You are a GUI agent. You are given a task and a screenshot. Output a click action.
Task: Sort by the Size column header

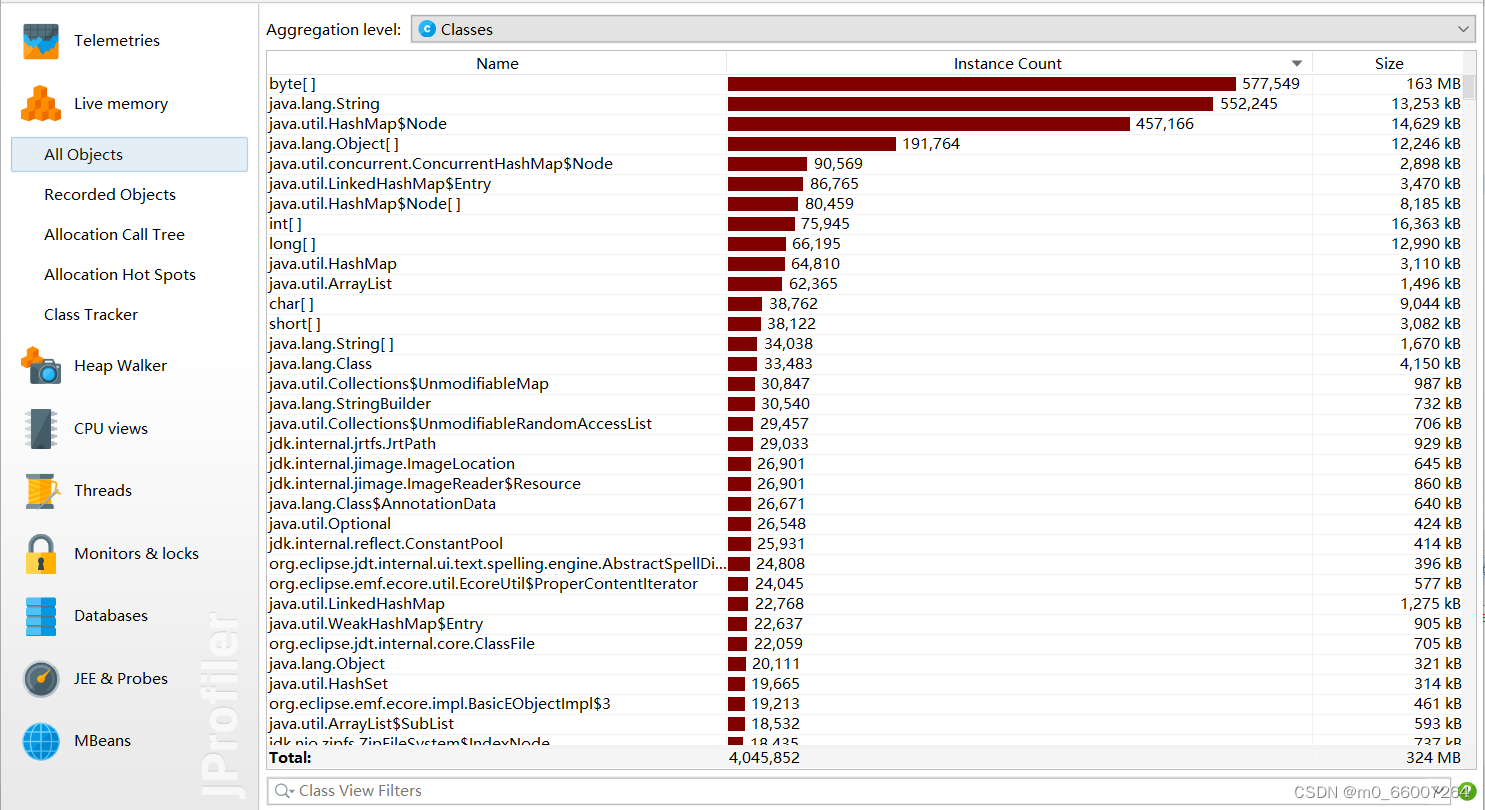[x=1388, y=63]
